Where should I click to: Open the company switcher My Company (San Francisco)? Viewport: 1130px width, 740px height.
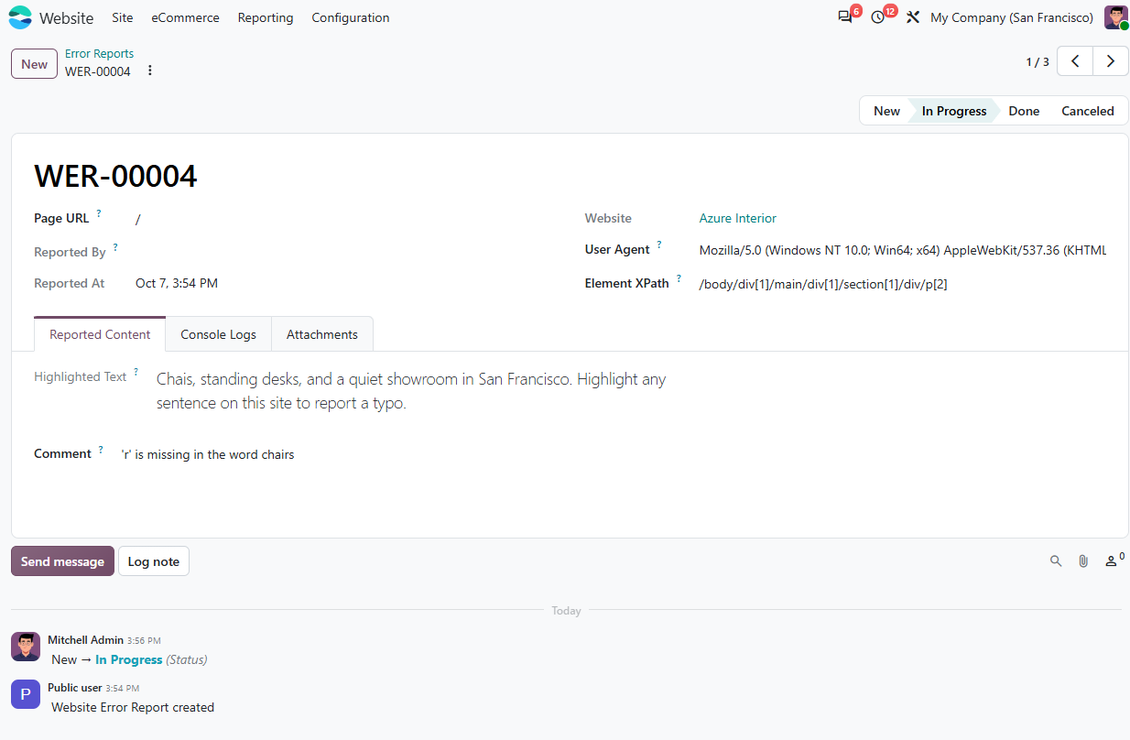(1011, 18)
